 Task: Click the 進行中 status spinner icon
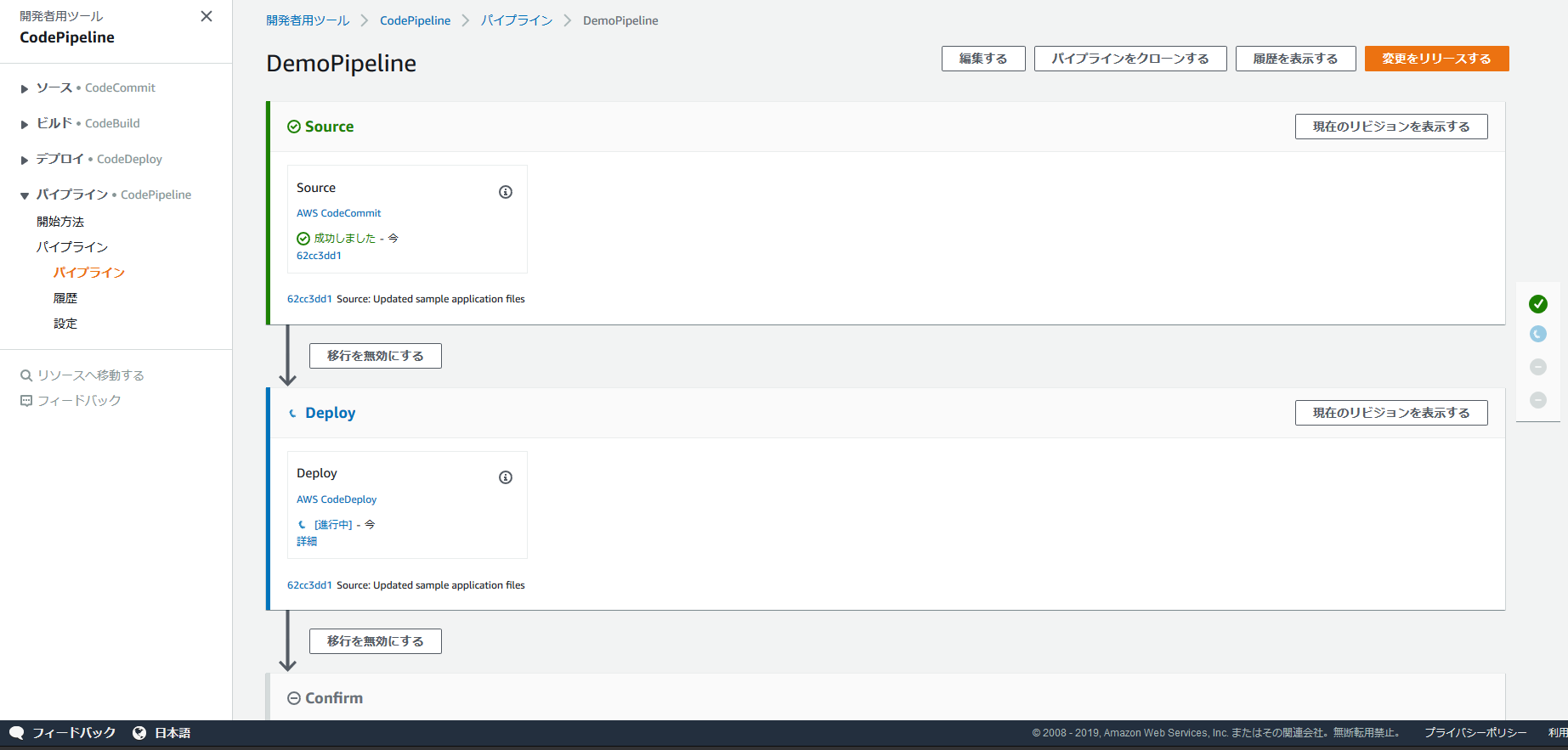pyautogui.click(x=302, y=525)
